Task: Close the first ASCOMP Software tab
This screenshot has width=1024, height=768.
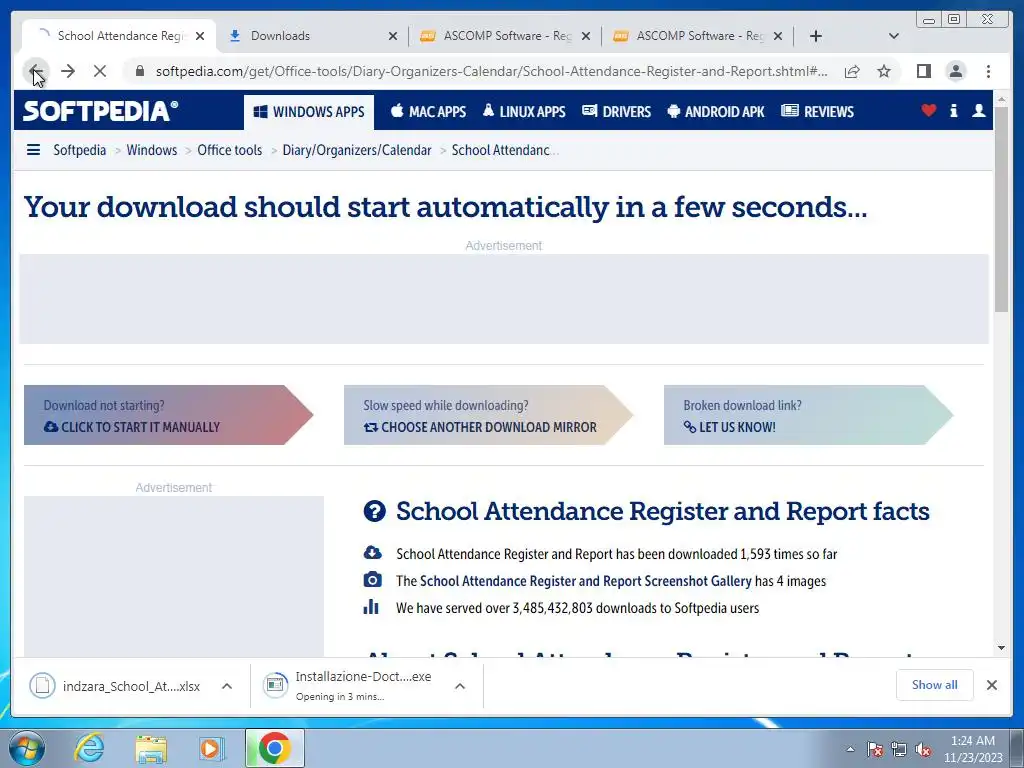Action: pos(586,36)
